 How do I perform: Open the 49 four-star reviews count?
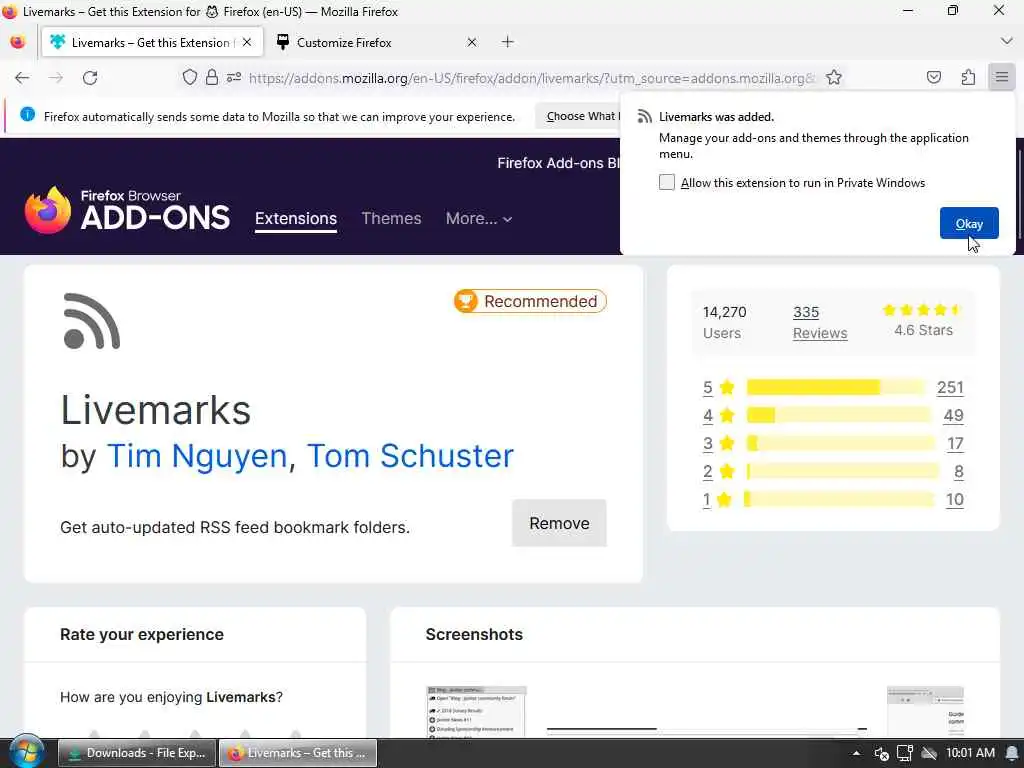click(x=953, y=415)
